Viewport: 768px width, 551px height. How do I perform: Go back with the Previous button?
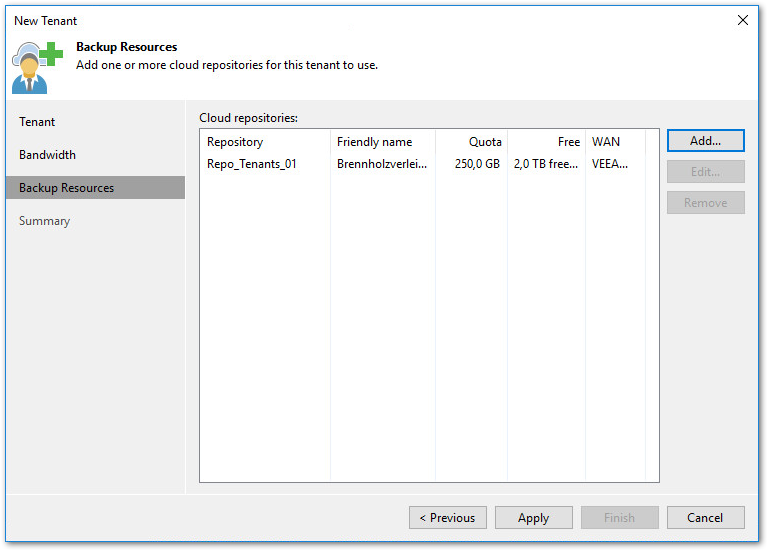[447, 518]
